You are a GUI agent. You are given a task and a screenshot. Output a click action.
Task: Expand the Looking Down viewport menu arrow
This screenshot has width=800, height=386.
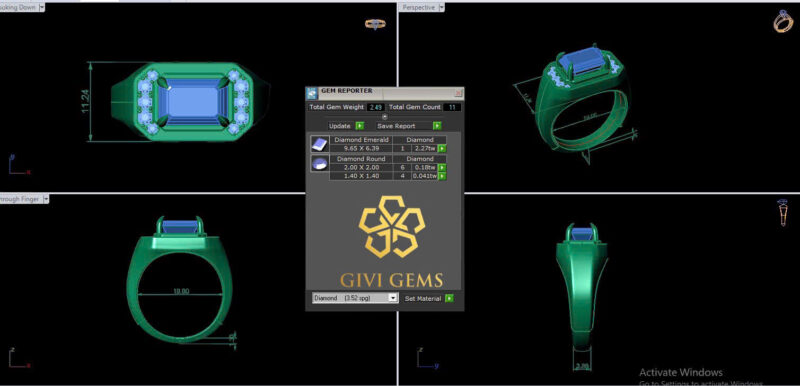42,7
